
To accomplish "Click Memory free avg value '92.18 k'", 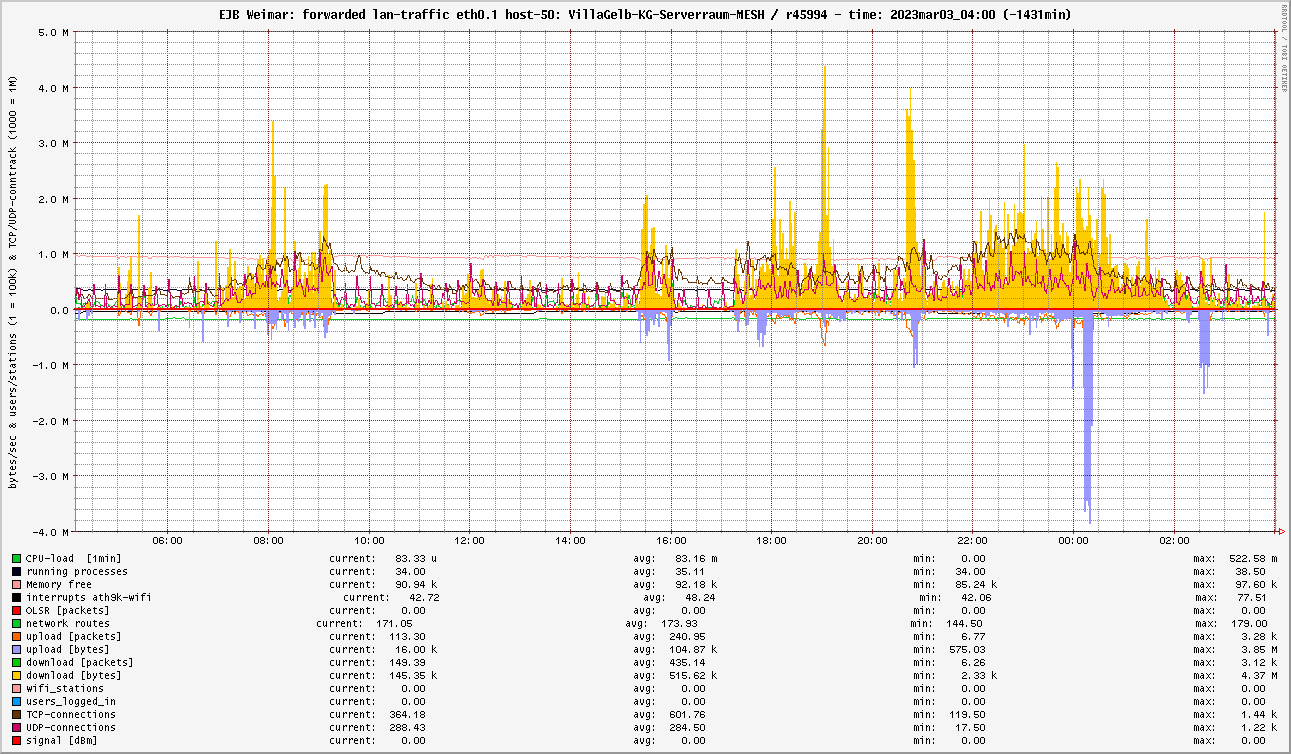I will (696, 584).
